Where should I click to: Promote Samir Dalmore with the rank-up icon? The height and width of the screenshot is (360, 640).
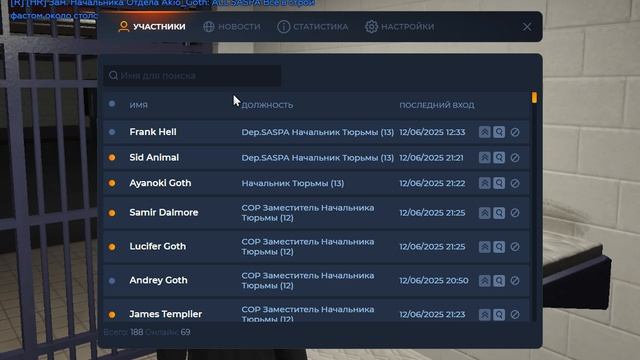tap(484, 213)
